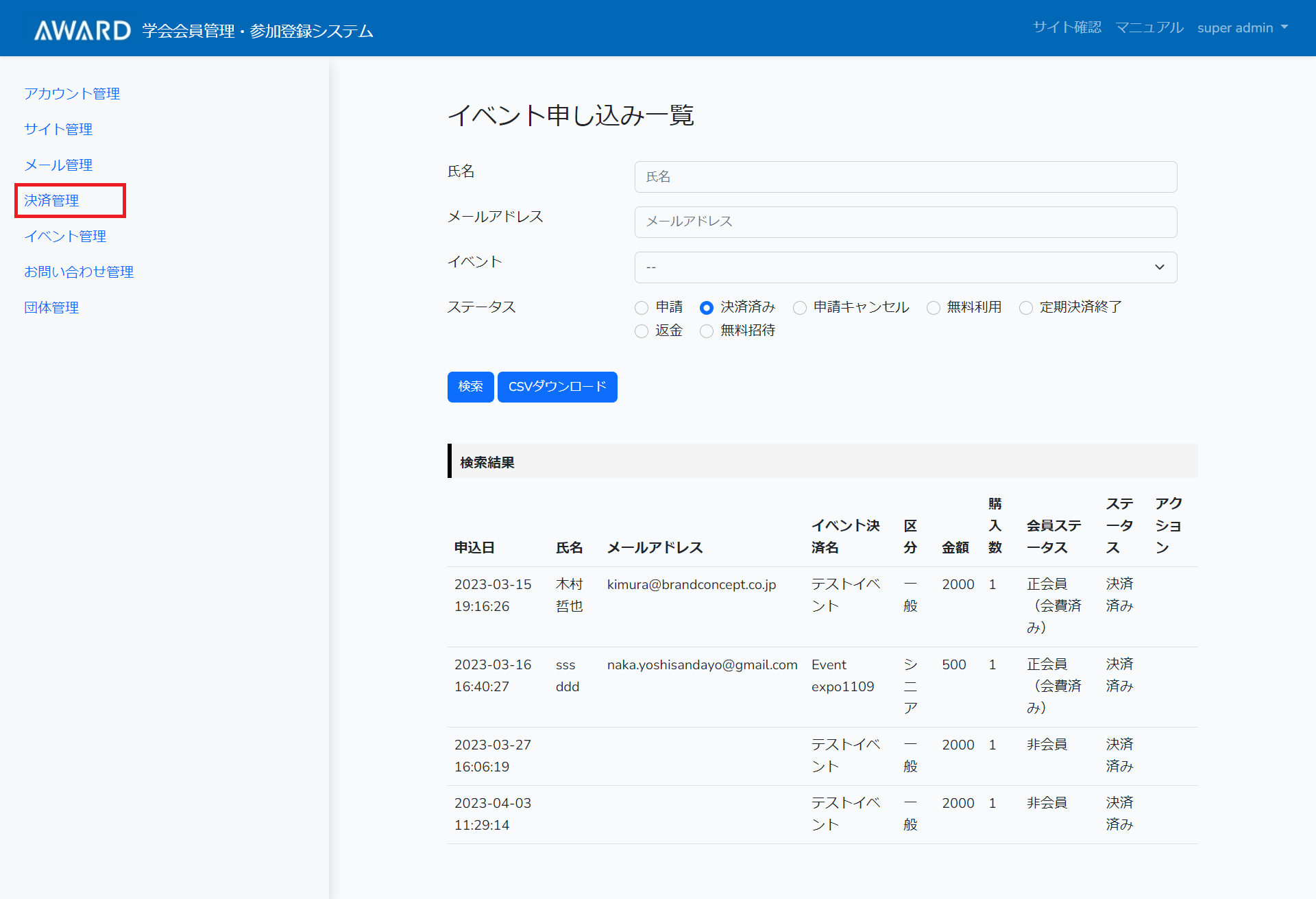Select the 無料利用 status radio
The height and width of the screenshot is (899, 1316).
pos(934,308)
